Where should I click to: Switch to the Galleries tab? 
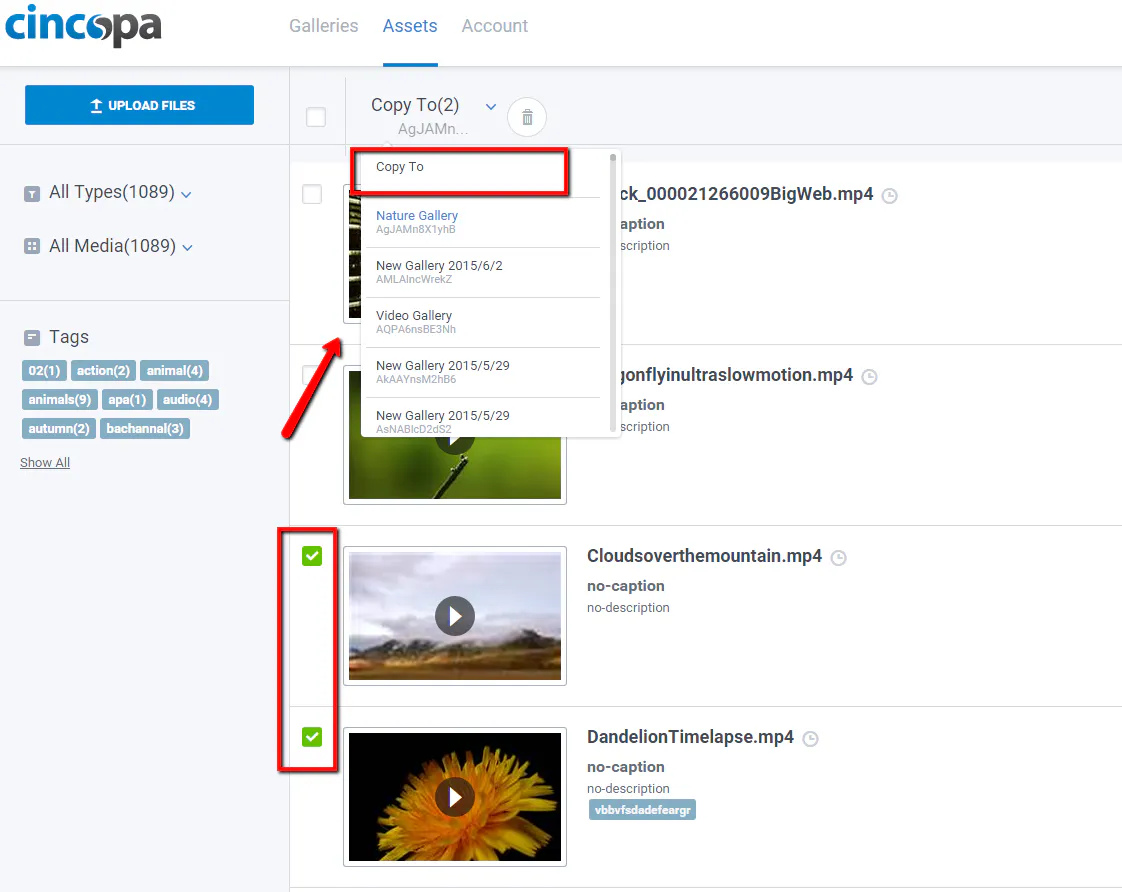click(323, 26)
